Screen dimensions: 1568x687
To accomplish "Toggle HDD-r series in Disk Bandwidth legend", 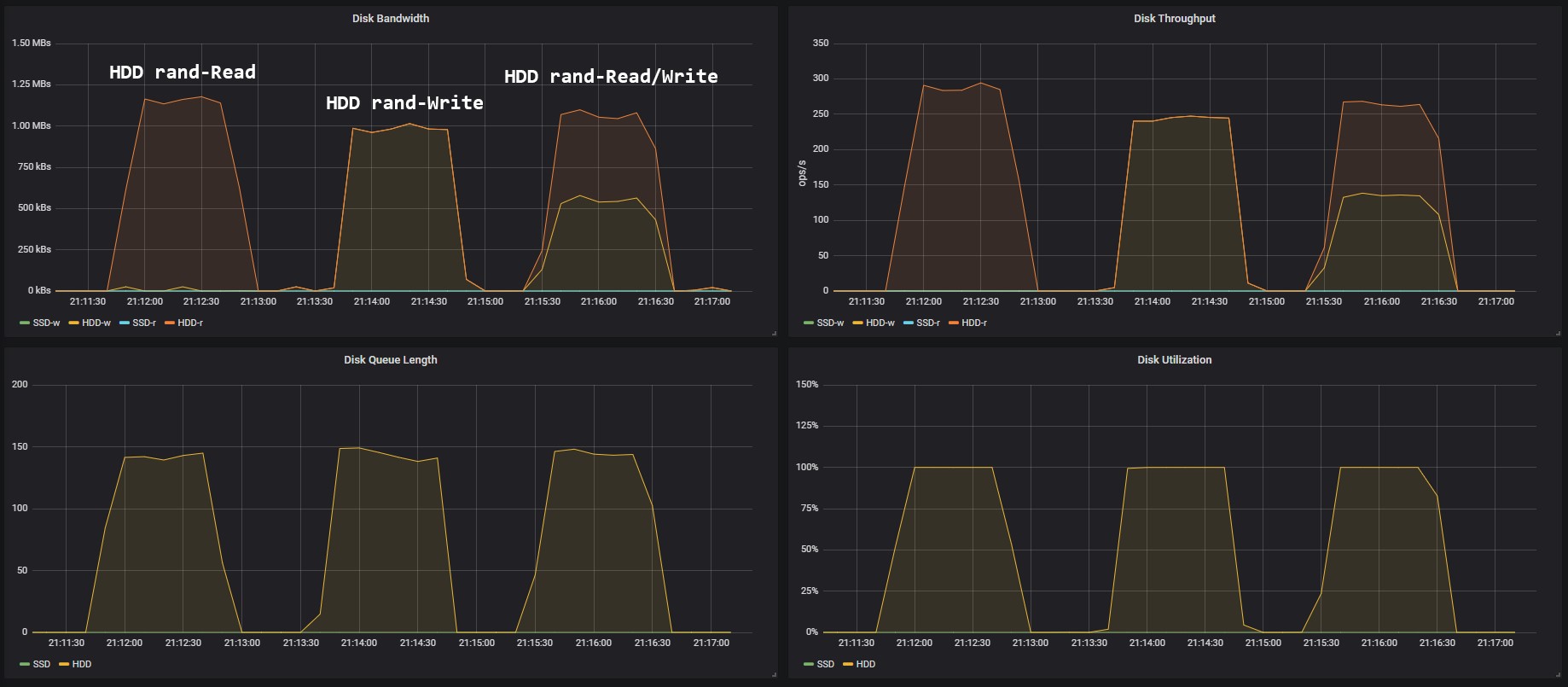I will click(190, 323).
